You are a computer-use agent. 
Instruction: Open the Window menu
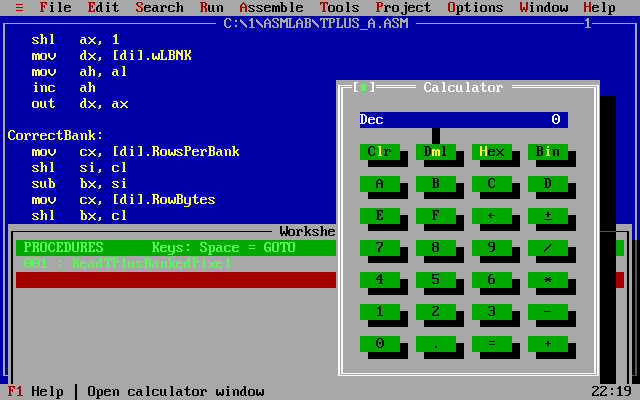tap(544, 7)
